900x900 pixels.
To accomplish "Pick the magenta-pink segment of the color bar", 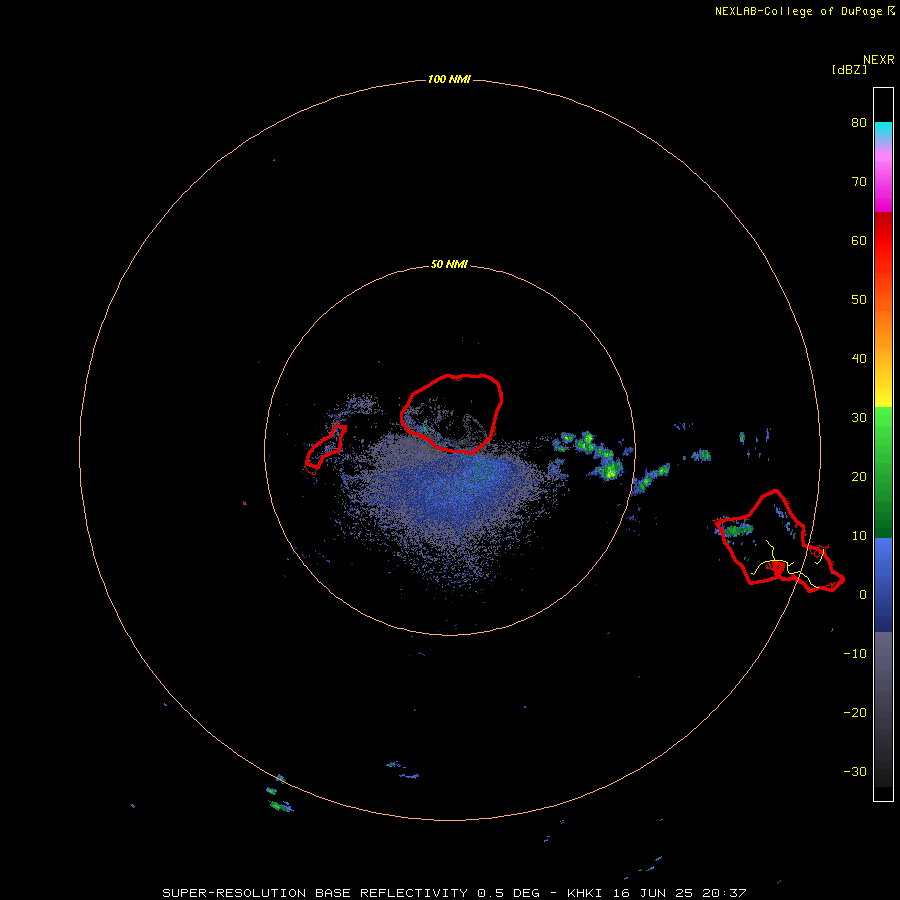I will coord(883,178).
